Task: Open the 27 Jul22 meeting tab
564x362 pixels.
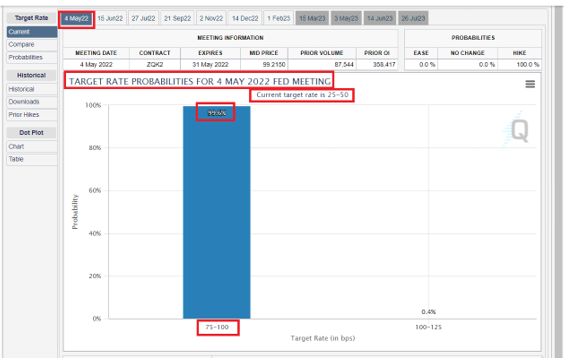Action: click(x=143, y=18)
